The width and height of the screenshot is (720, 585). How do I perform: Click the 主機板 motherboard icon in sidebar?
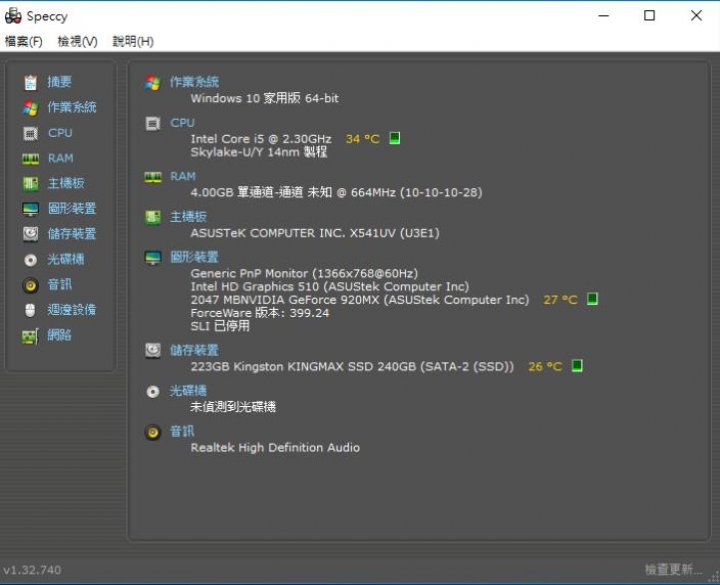pos(30,184)
